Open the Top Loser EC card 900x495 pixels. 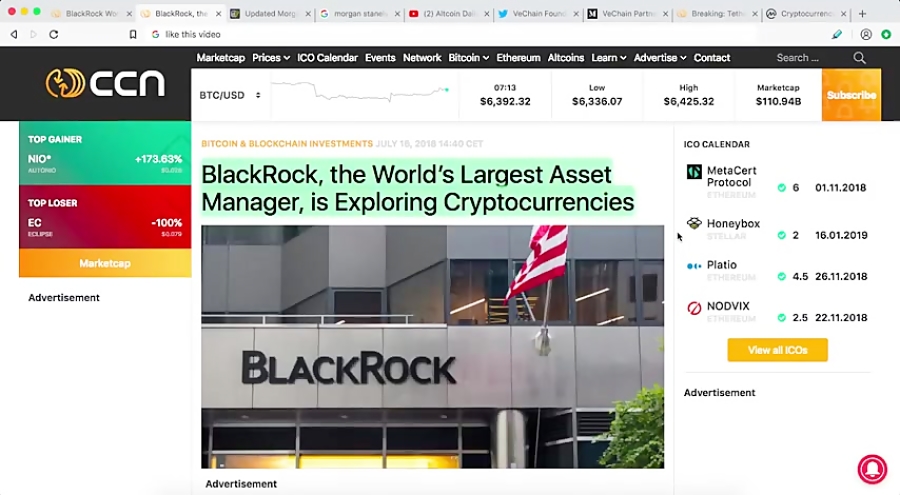point(105,216)
